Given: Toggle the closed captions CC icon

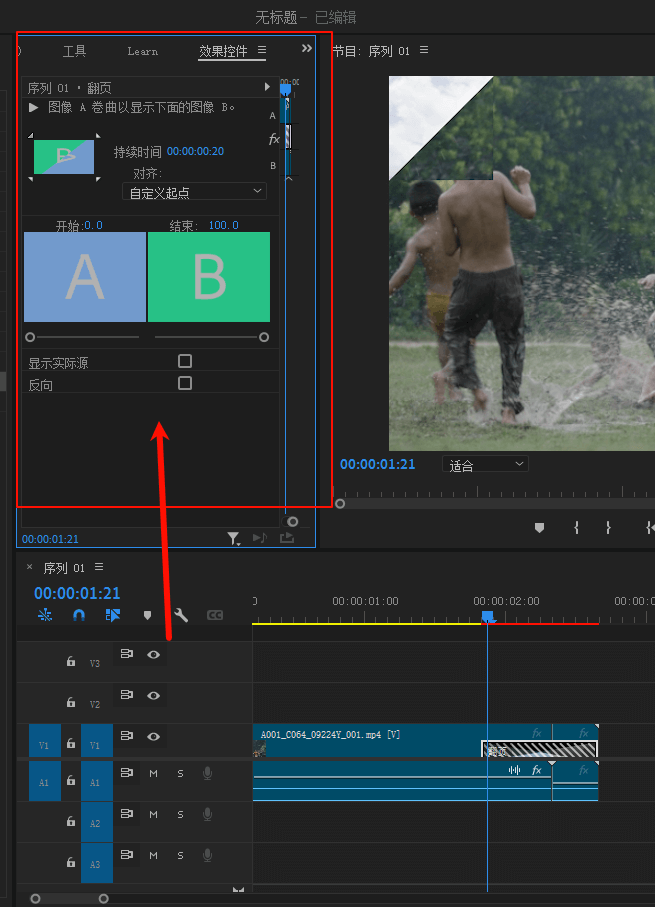Looking at the screenshot, I should [x=214, y=615].
